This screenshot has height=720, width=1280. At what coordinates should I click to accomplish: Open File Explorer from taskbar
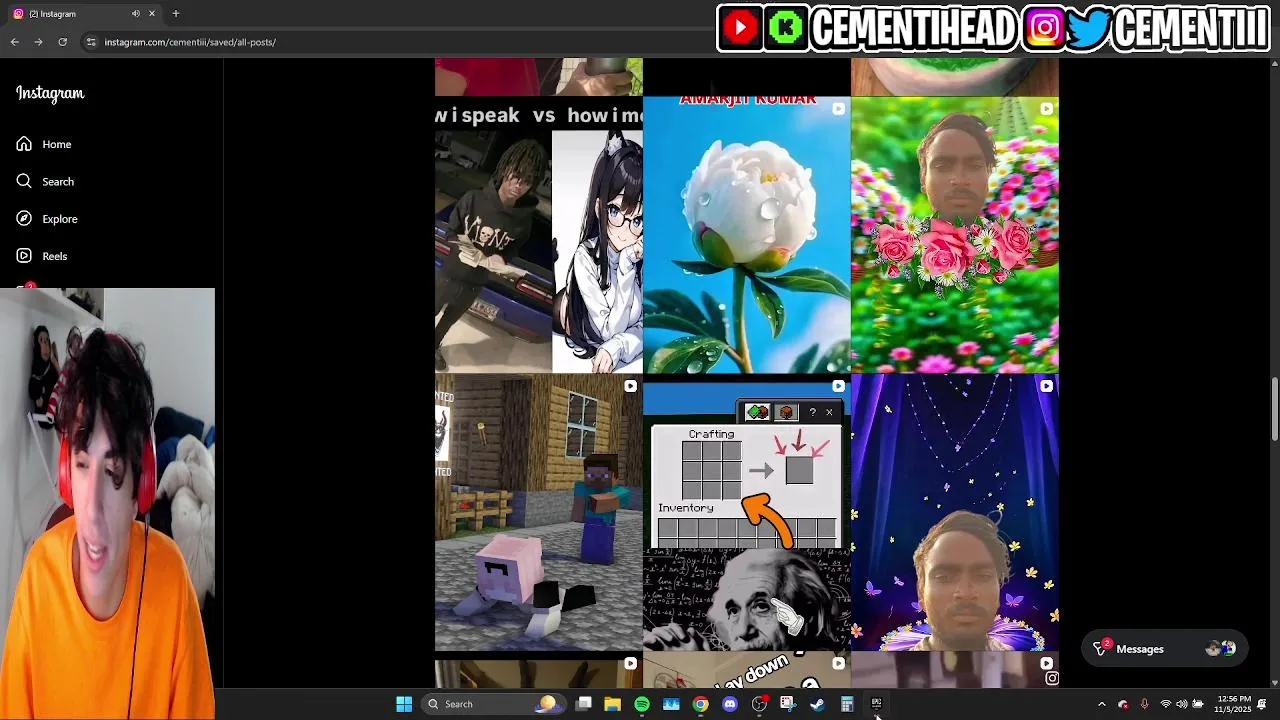click(x=613, y=704)
